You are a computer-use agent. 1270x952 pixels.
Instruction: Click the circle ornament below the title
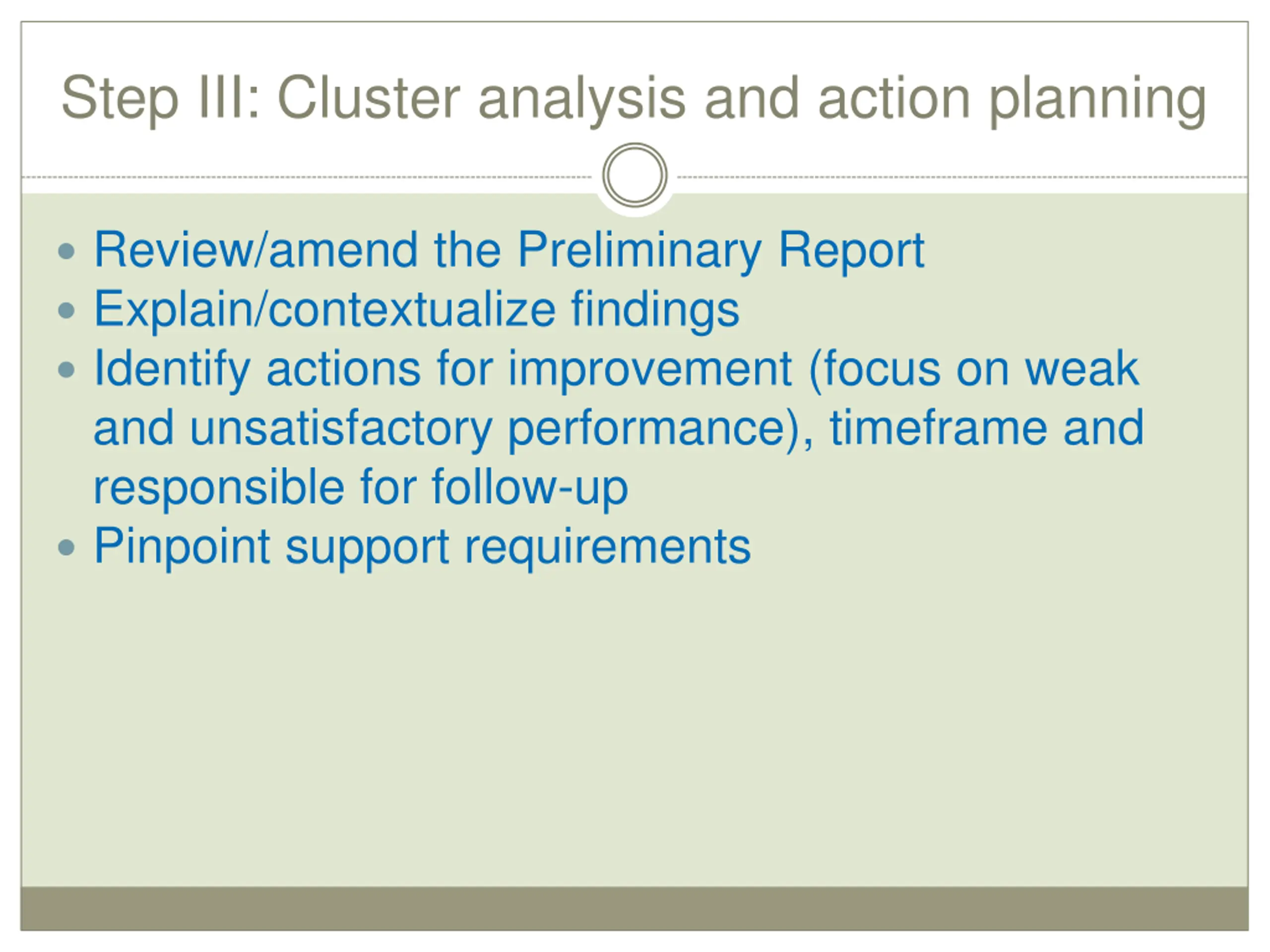(x=635, y=175)
